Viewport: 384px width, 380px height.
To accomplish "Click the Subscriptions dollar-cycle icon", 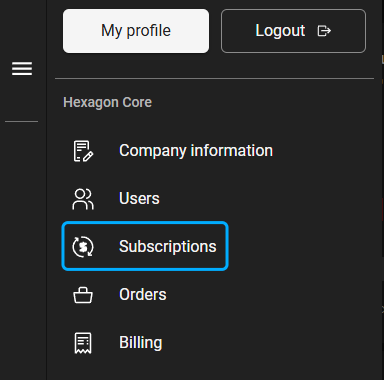I will 83,247.
